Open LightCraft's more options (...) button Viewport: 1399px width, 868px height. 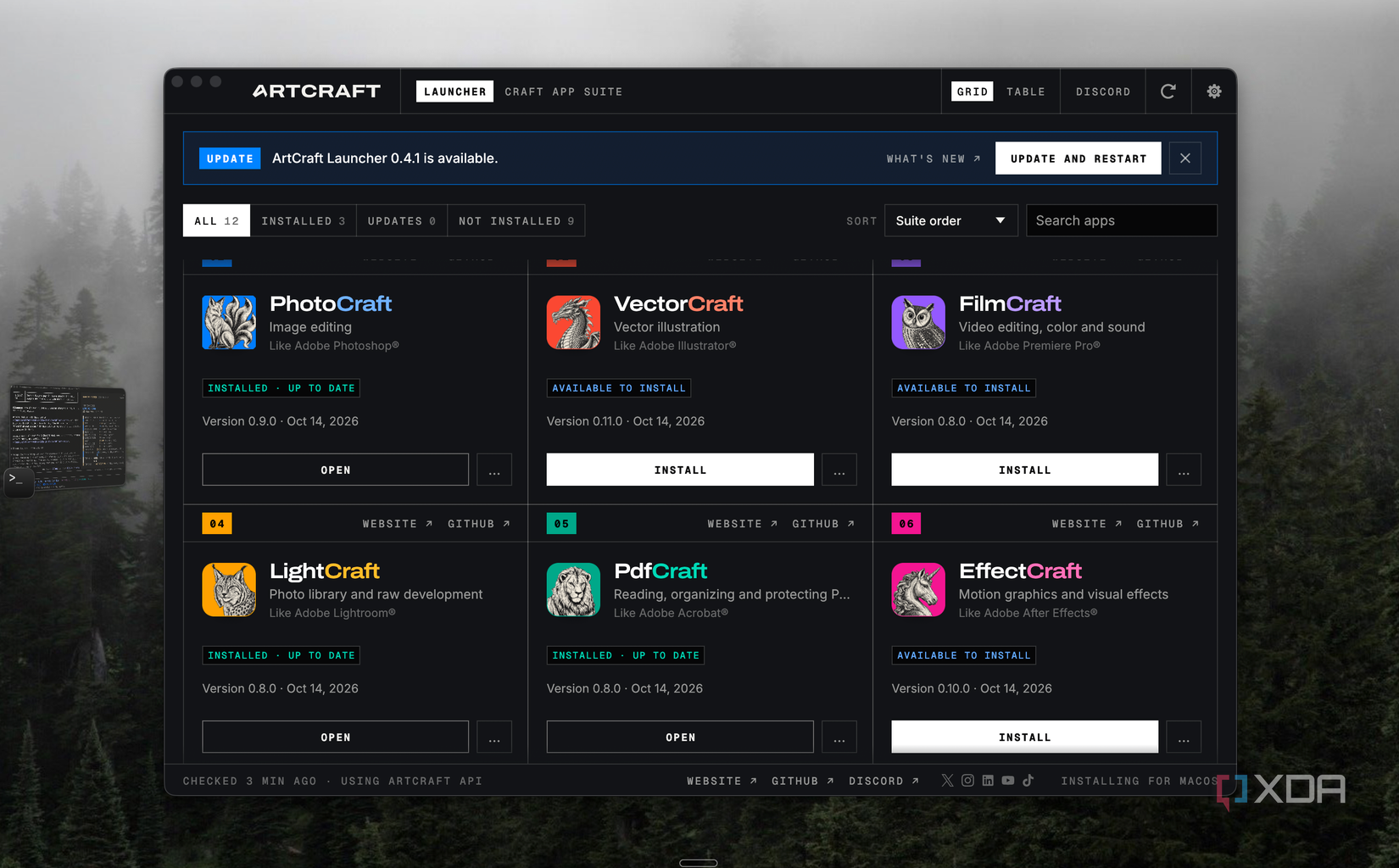pos(494,737)
